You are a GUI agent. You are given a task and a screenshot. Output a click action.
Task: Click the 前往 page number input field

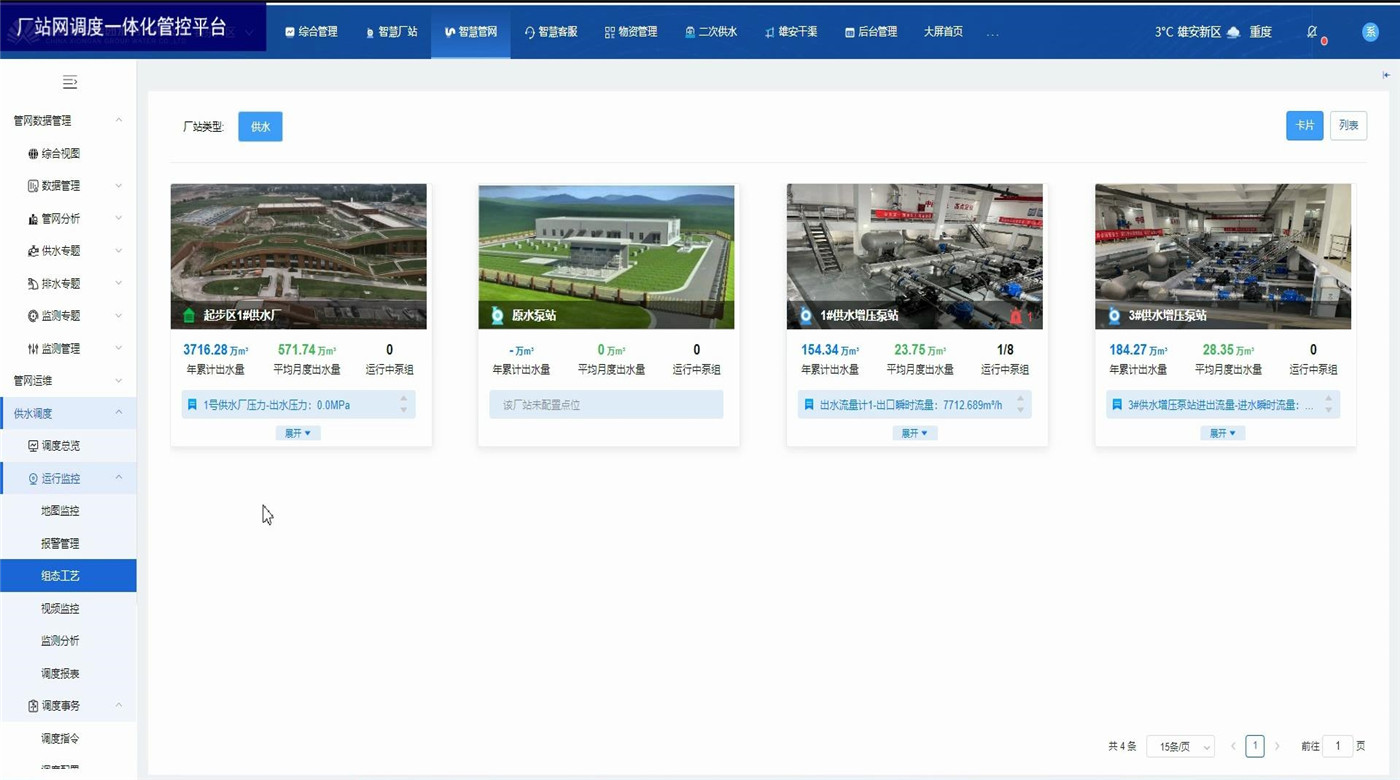tap(1337, 746)
